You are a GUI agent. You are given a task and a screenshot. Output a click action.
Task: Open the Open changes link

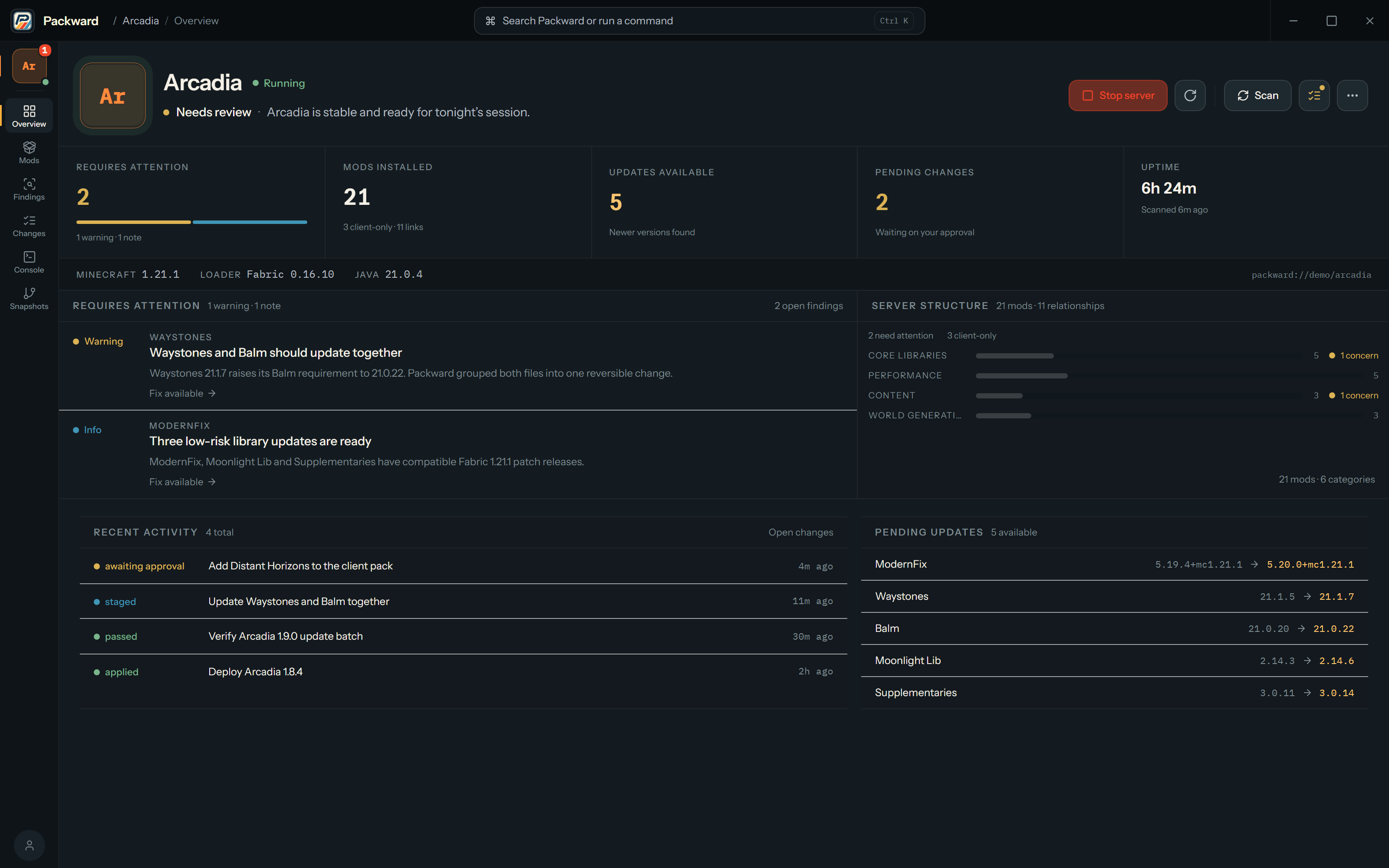click(801, 532)
